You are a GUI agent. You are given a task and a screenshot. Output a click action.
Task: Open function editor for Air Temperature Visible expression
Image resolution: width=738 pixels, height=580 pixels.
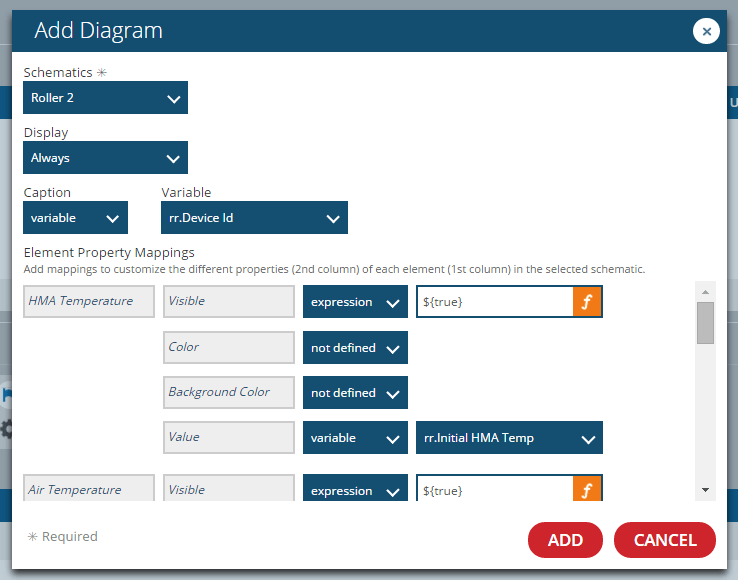tap(587, 489)
